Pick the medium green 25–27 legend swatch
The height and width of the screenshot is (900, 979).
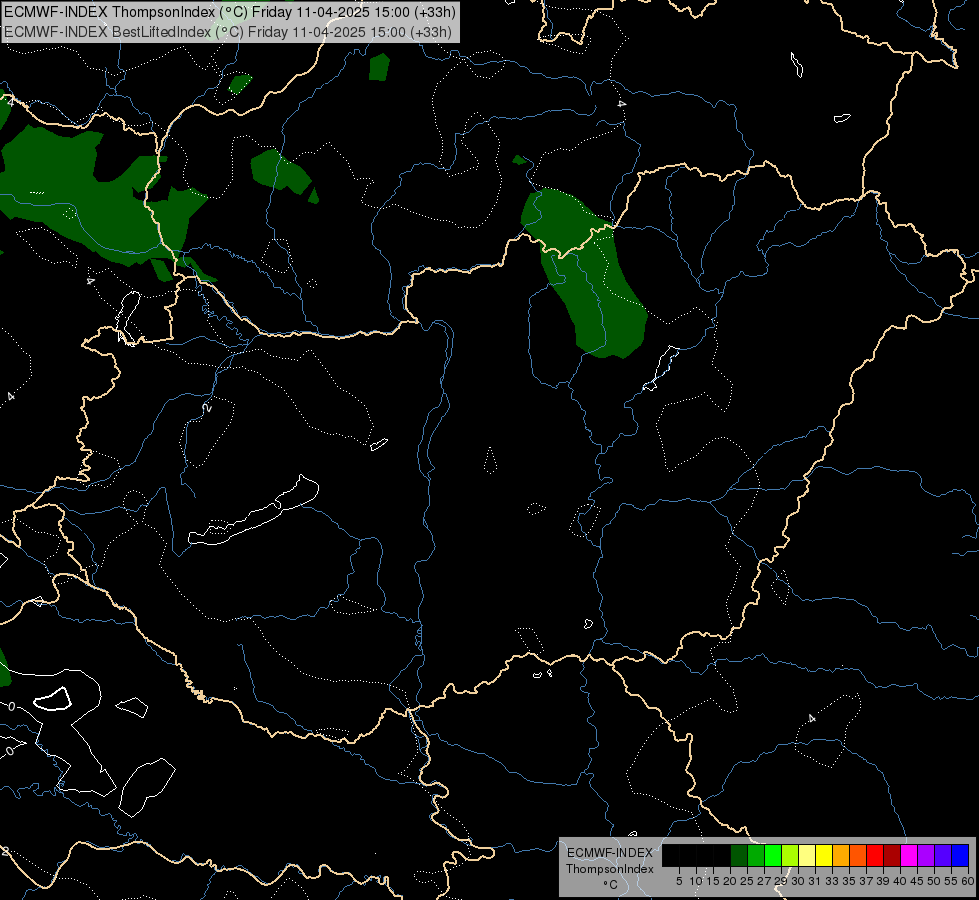click(756, 855)
